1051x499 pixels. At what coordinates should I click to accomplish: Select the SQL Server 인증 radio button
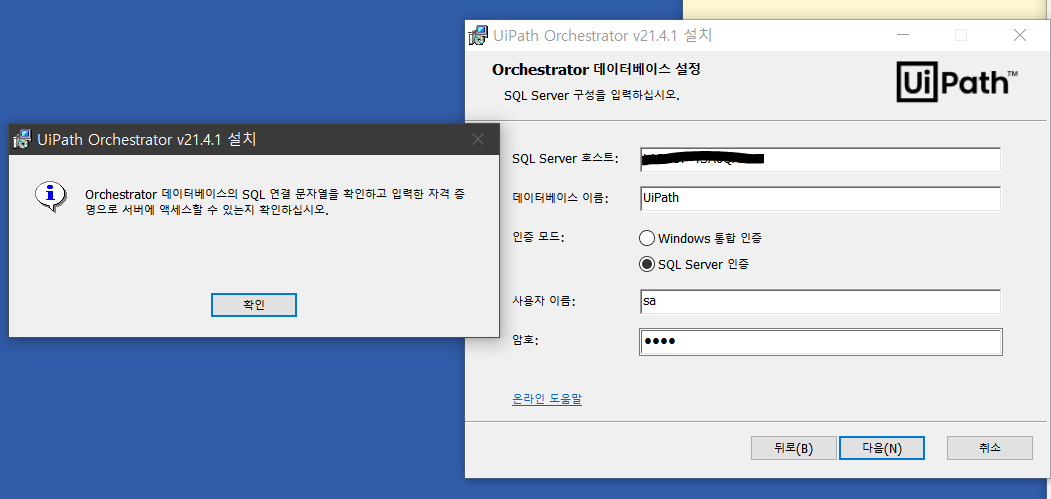(x=647, y=264)
